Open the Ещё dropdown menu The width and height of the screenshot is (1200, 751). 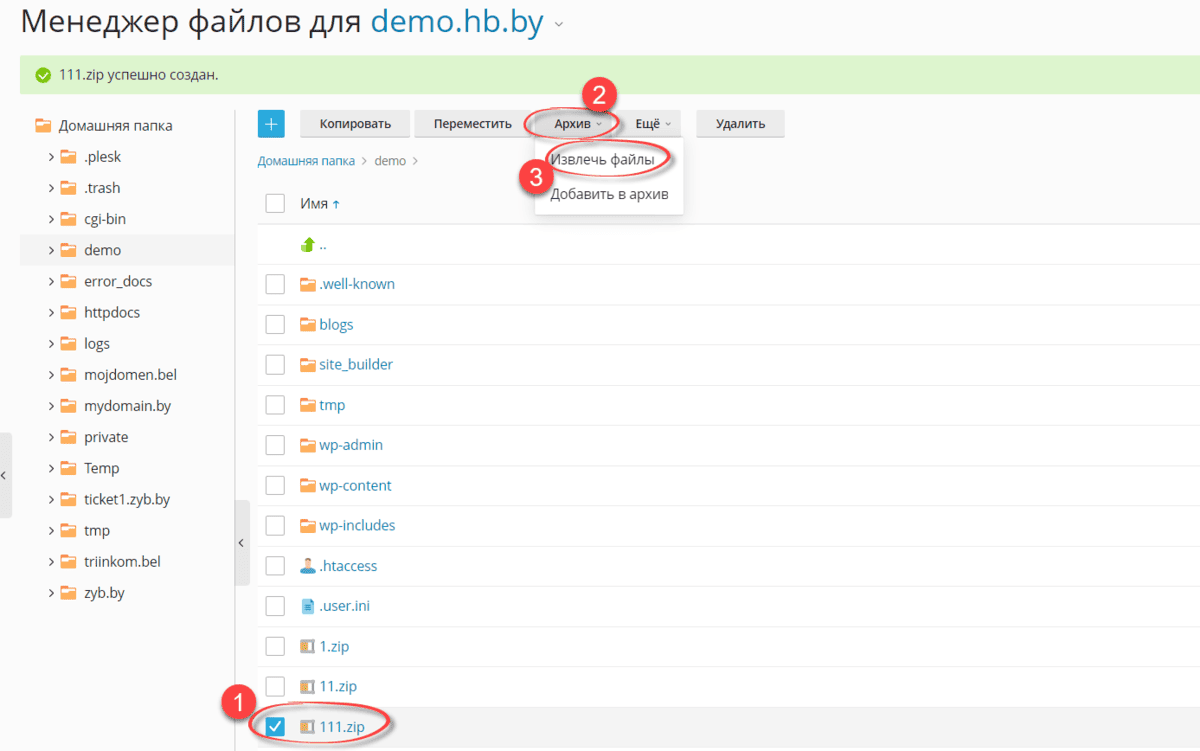(x=653, y=124)
